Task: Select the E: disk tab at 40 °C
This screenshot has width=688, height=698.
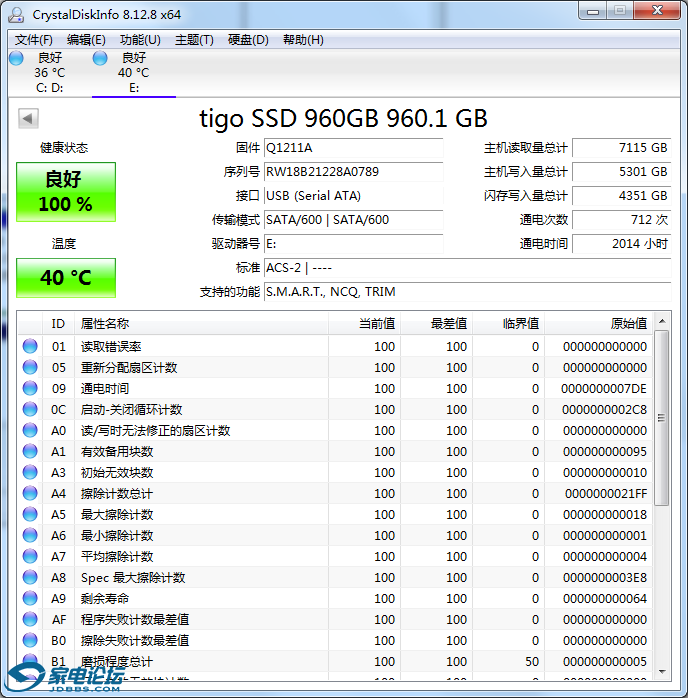Action: click(134, 73)
